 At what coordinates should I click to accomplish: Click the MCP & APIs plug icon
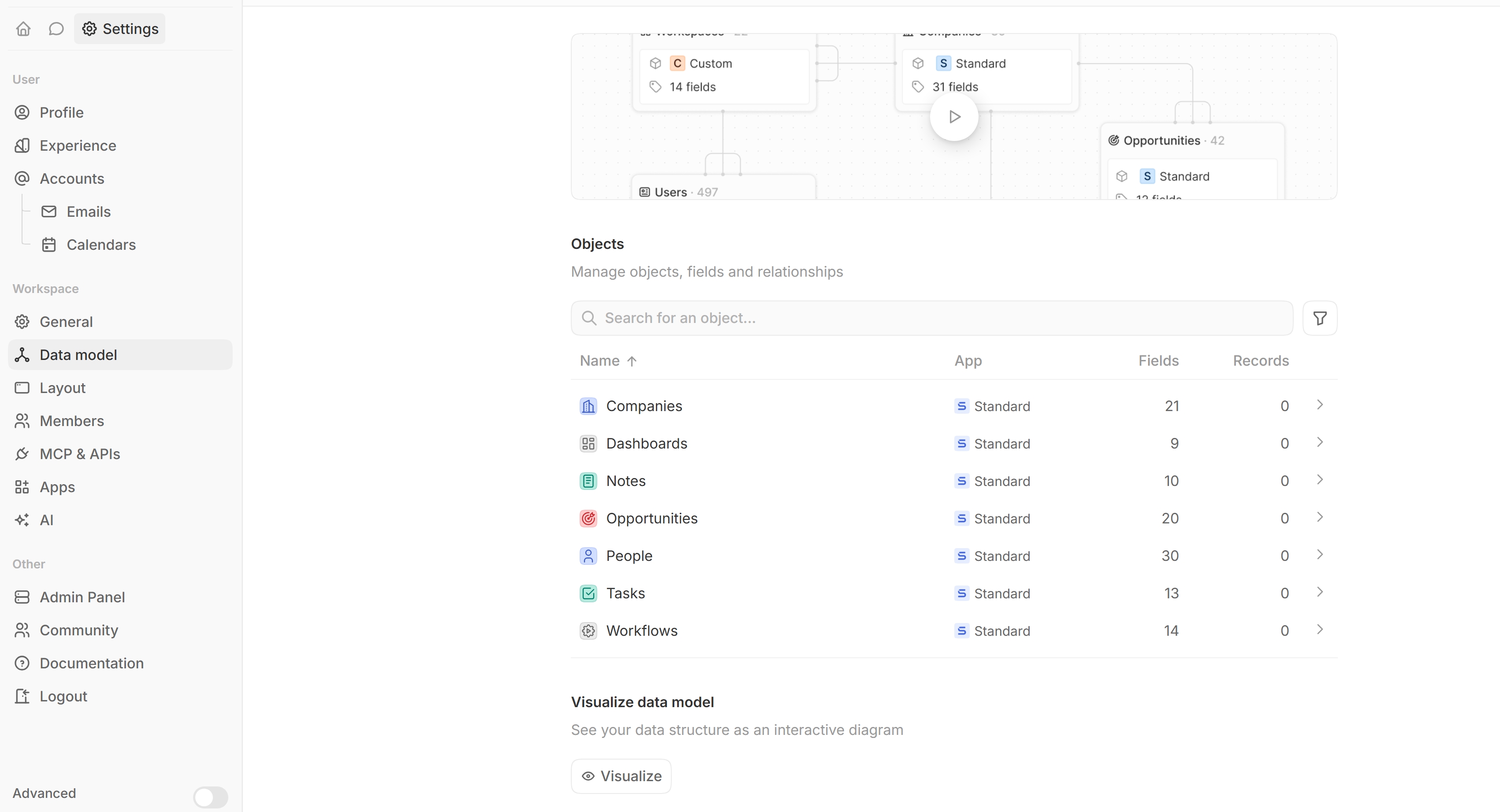pyautogui.click(x=22, y=454)
